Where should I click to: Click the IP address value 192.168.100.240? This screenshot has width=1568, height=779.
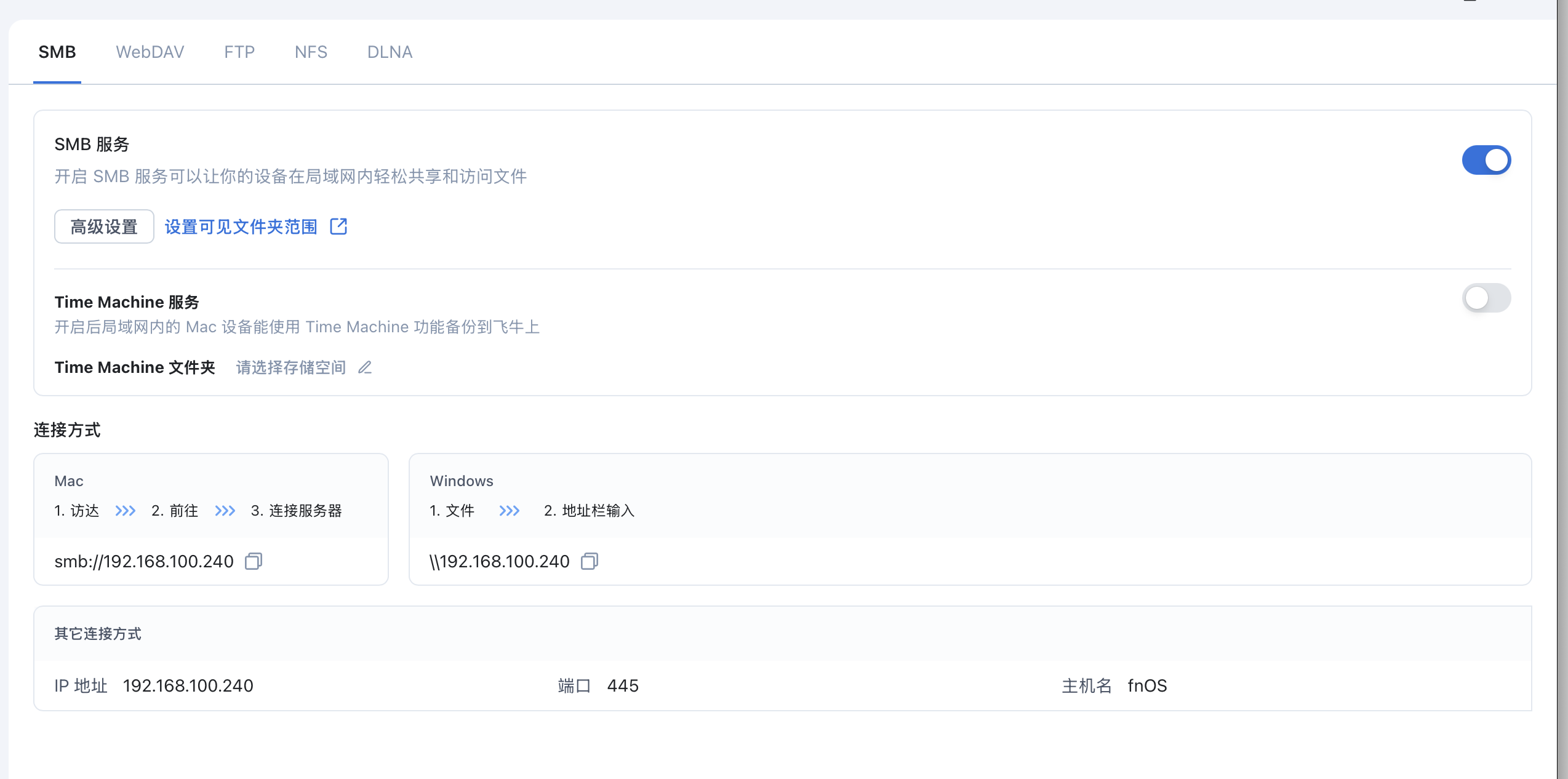188,685
